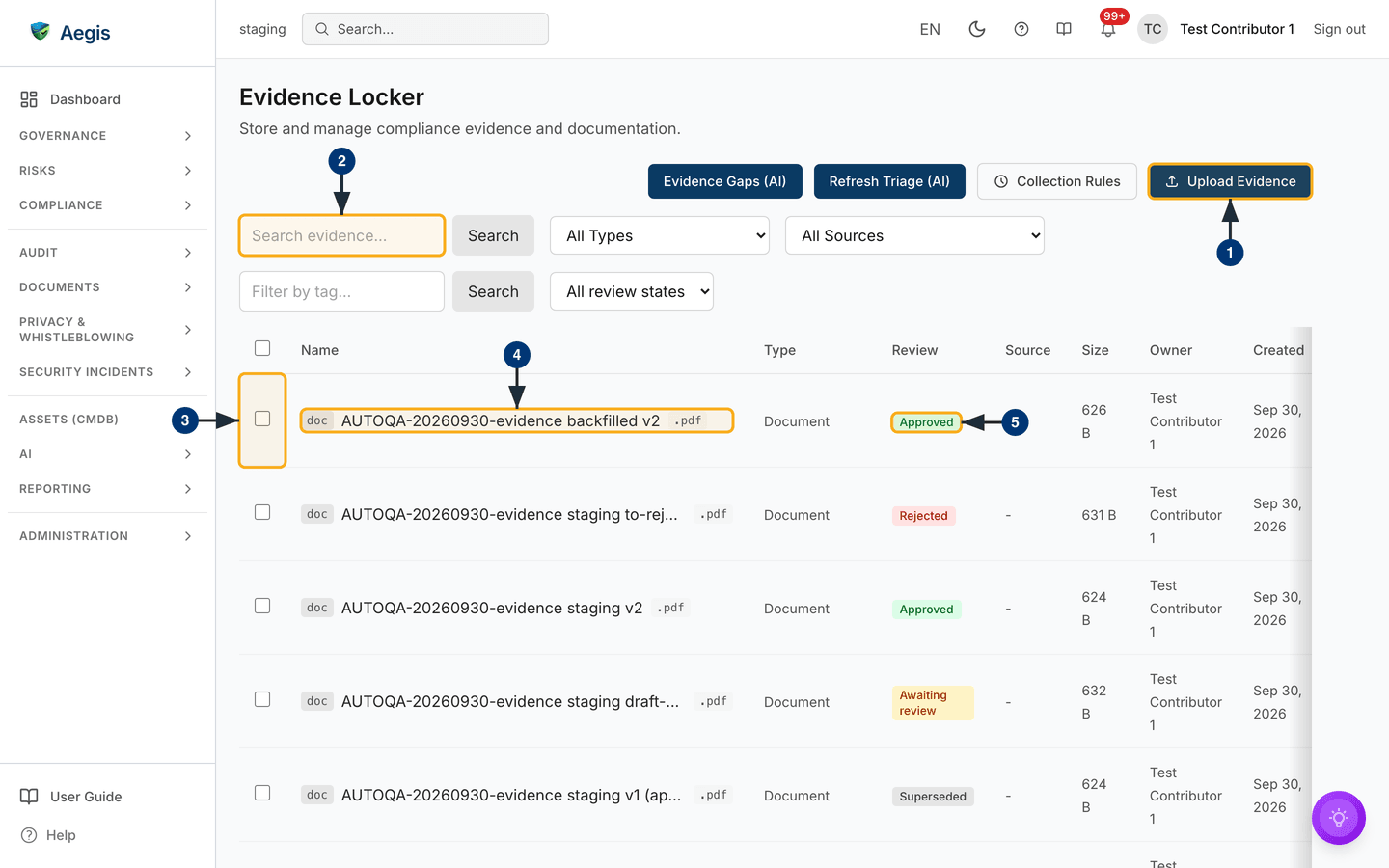The height and width of the screenshot is (868, 1389).
Task: Click the Aegis shield logo
Action: (40, 31)
